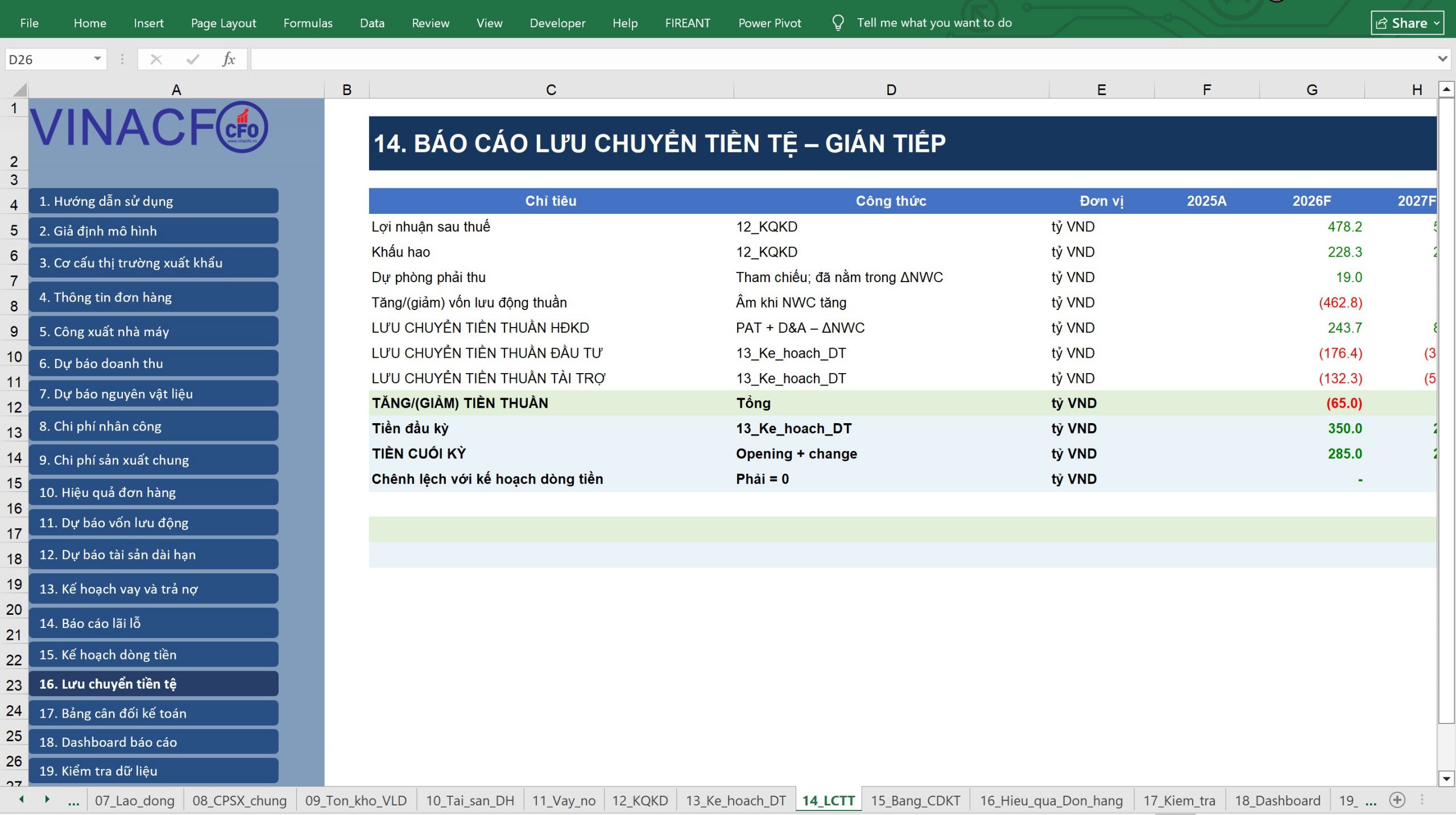The width and height of the screenshot is (1456, 815).
Task: Click the Name Box showing D26
Action: click(x=47, y=59)
